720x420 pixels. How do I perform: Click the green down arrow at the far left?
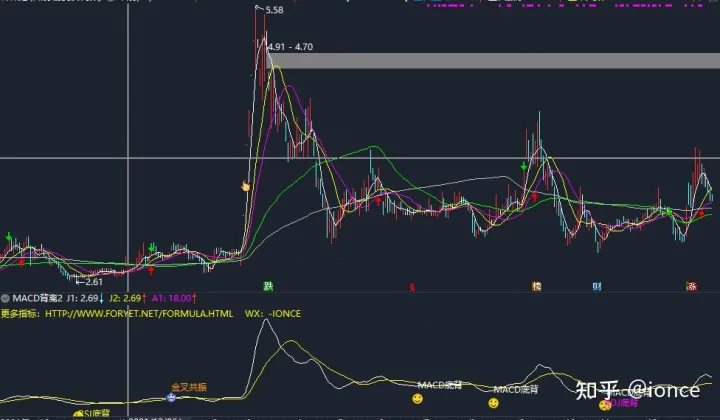[x=10, y=238]
